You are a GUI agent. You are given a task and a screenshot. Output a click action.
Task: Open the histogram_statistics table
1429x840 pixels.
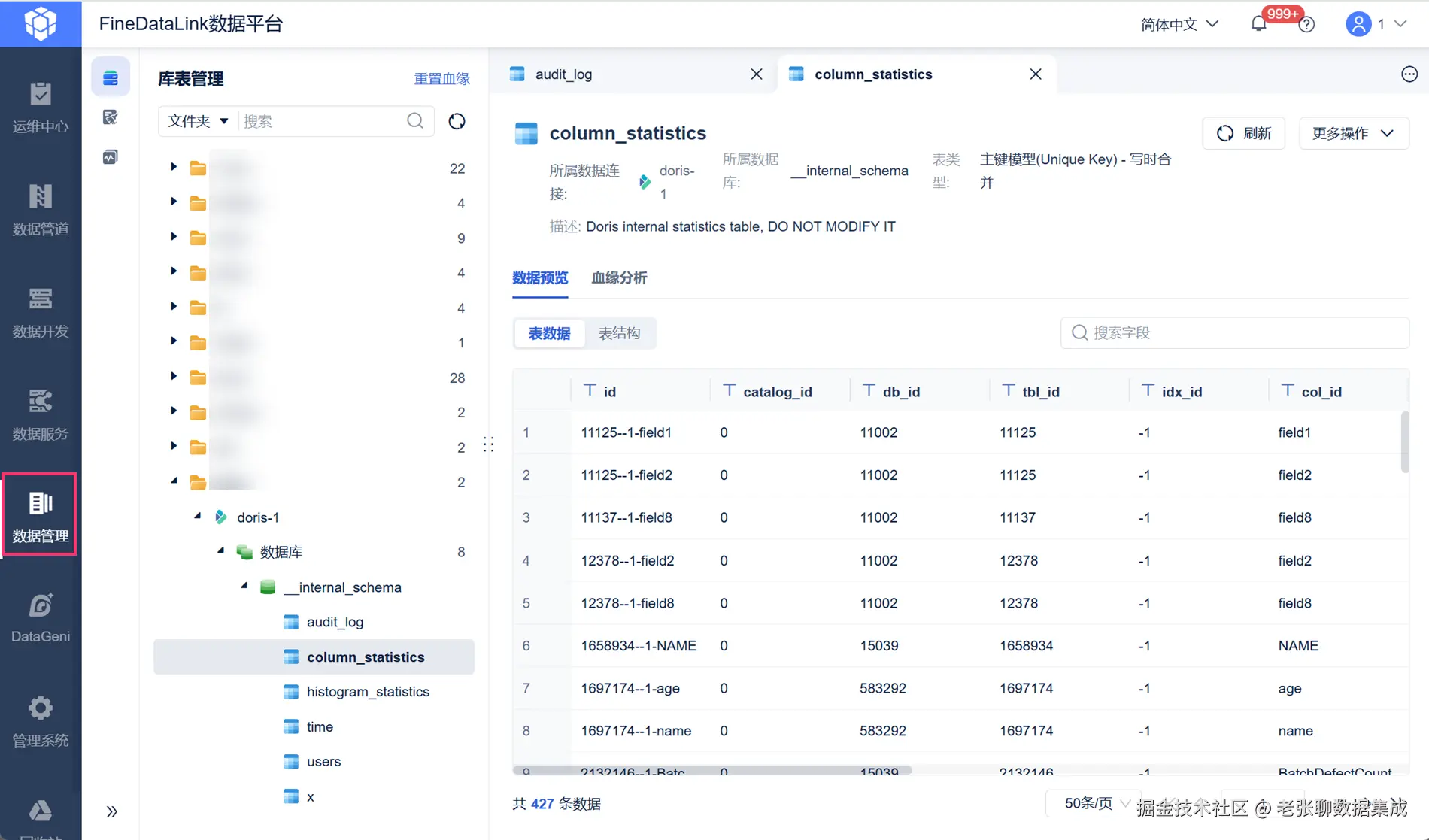tap(368, 692)
